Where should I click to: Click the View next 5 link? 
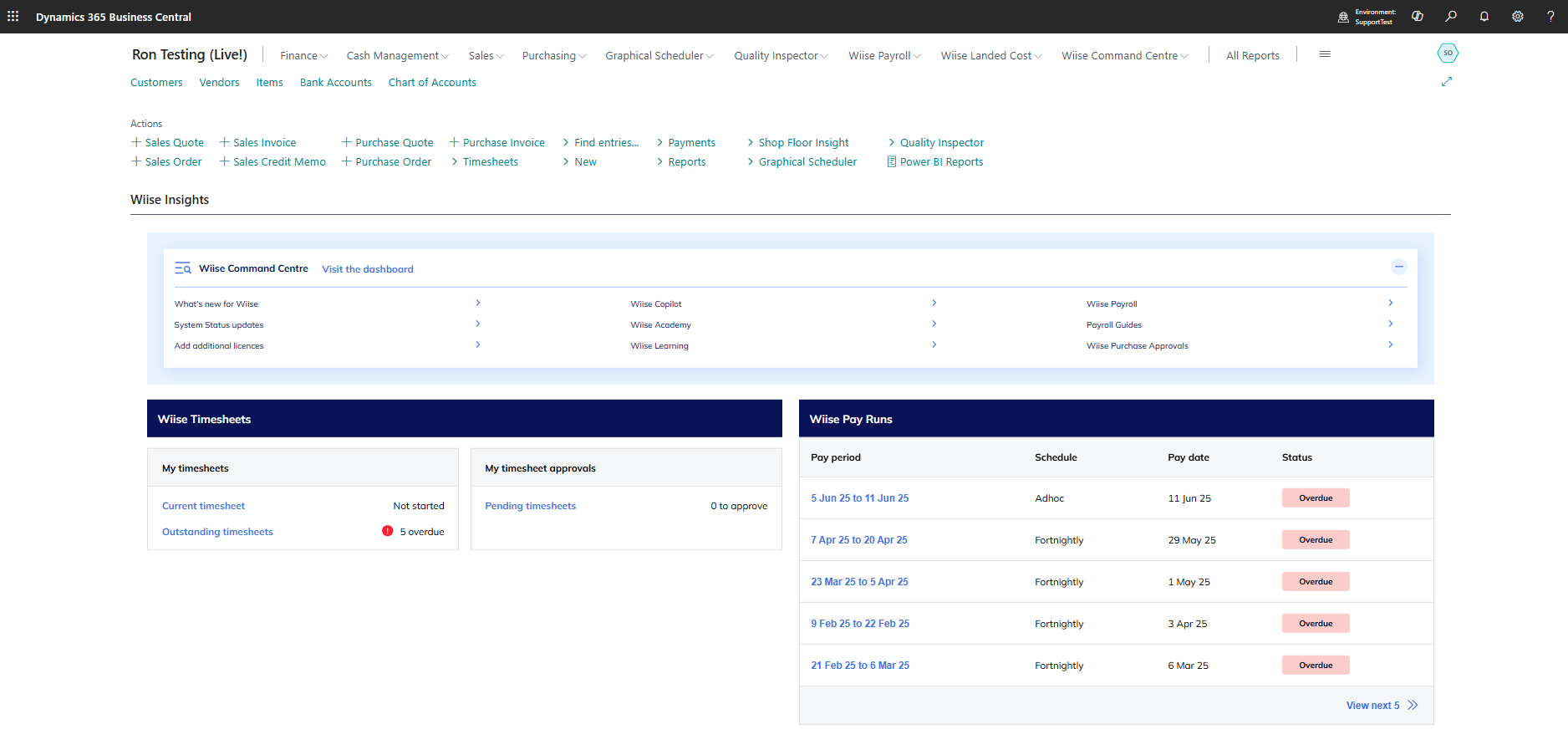point(1372,706)
